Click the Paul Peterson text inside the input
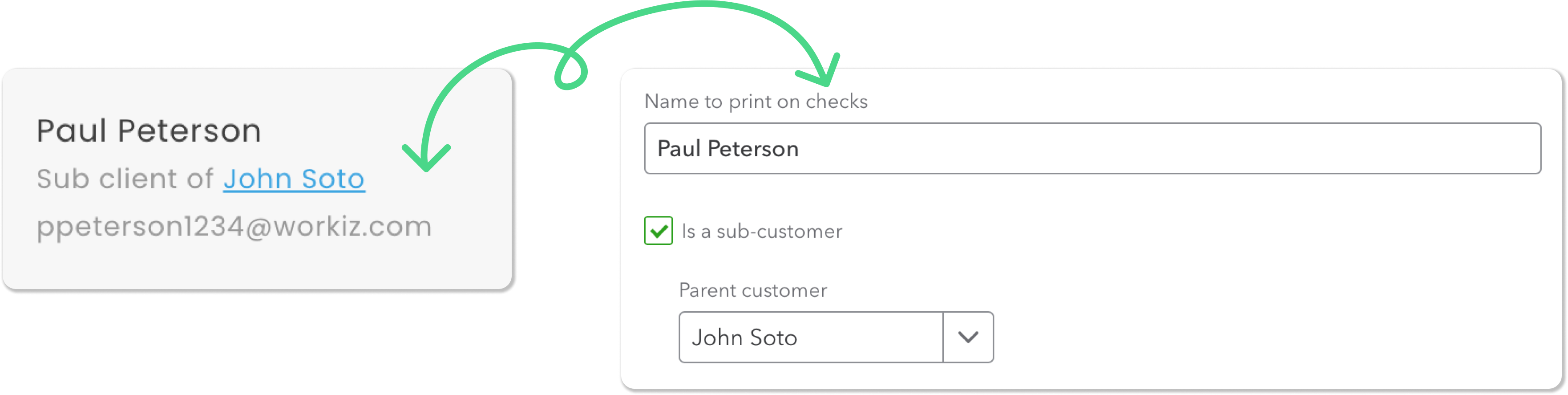 click(727, 149)
